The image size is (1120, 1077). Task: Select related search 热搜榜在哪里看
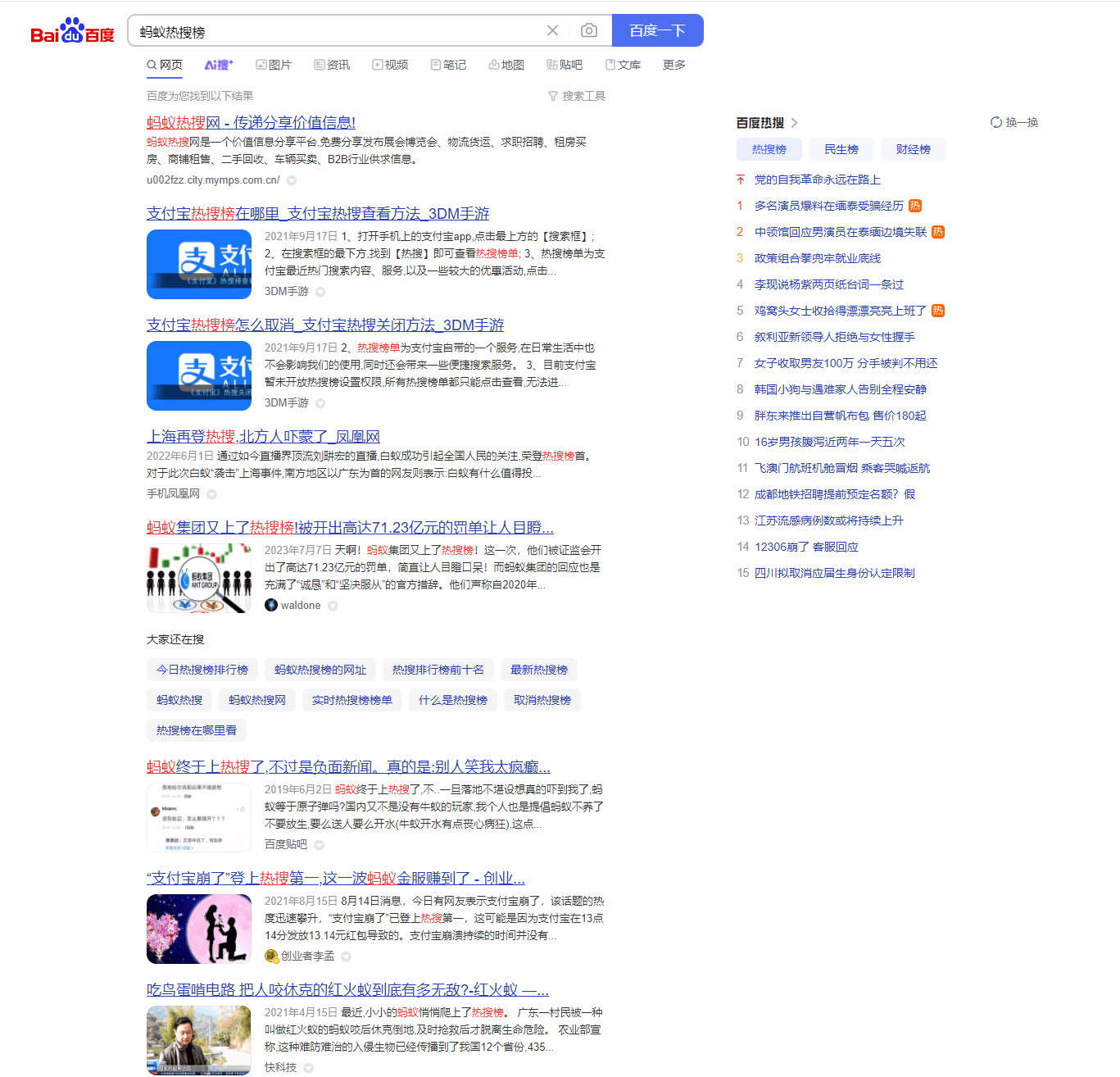pos(197,730)
